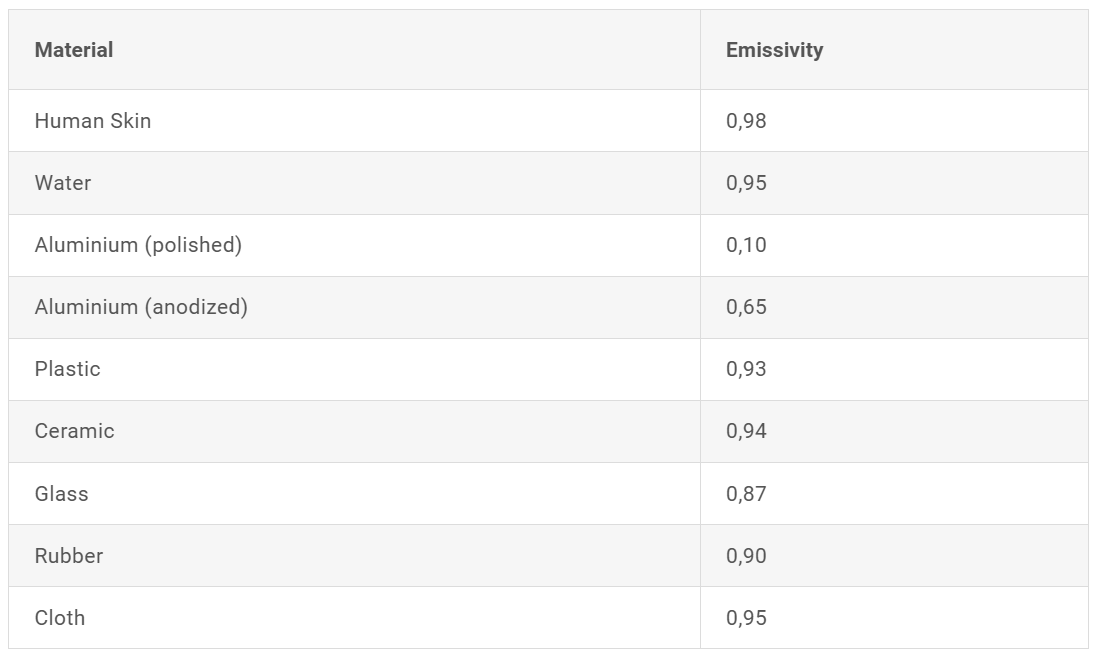Click the Rubber material cell

click(x=354, y=556)
